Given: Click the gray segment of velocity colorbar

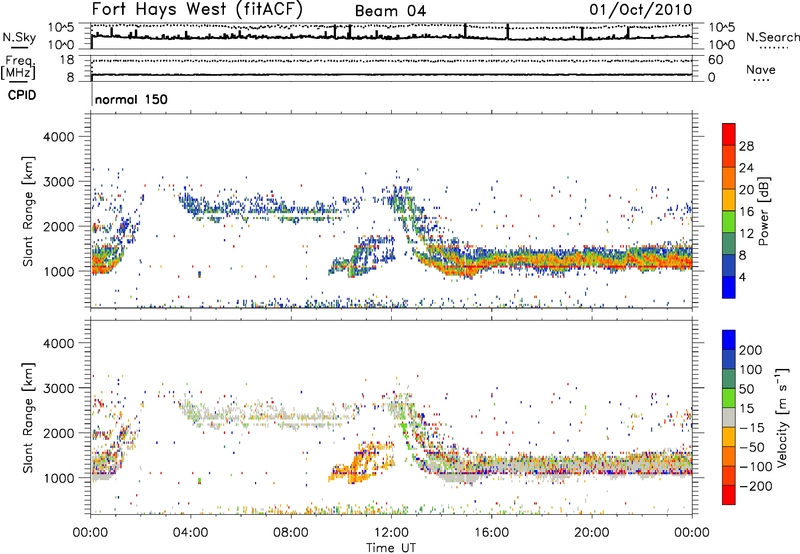Looking at the screenshot, I should 729,417.
